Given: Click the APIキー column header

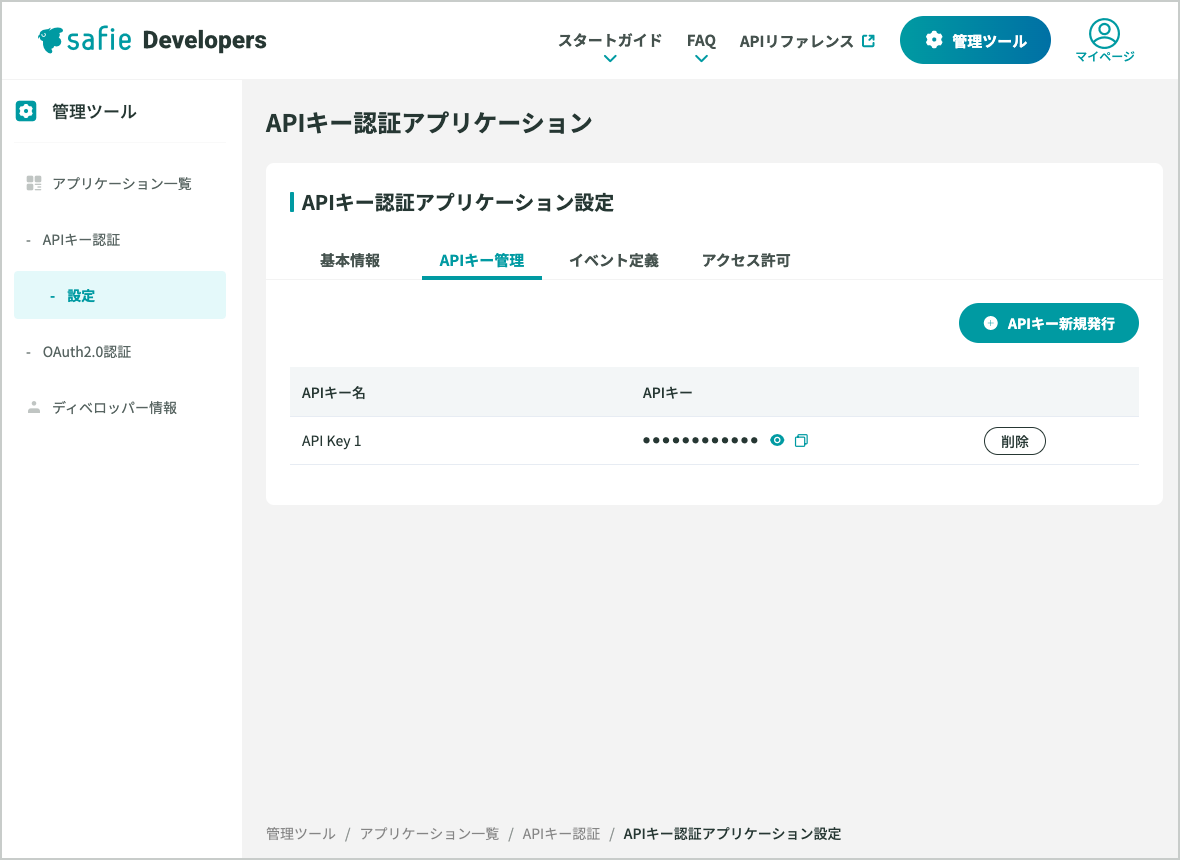Looking at the screenshot, I should click(668, 393).
